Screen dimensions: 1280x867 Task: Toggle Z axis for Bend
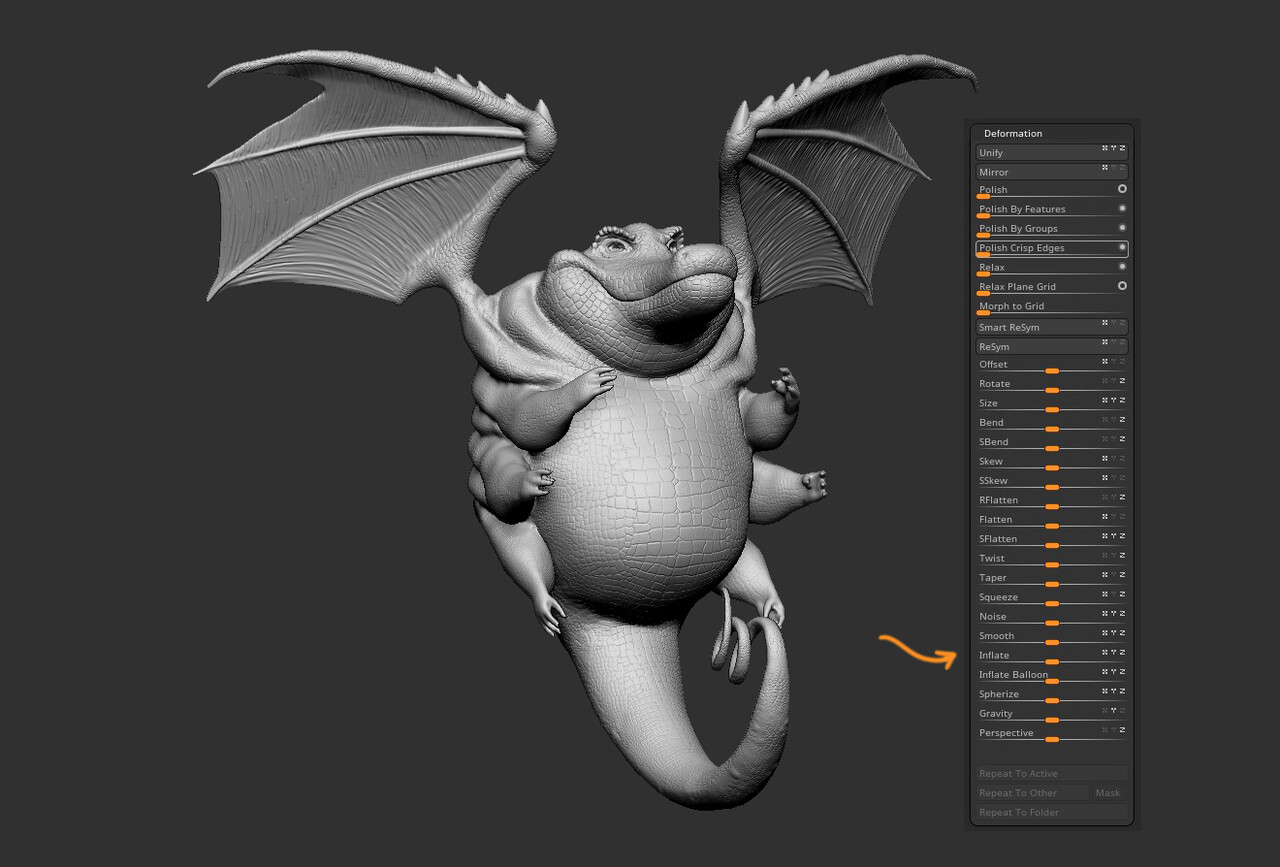coord(1122,420)
